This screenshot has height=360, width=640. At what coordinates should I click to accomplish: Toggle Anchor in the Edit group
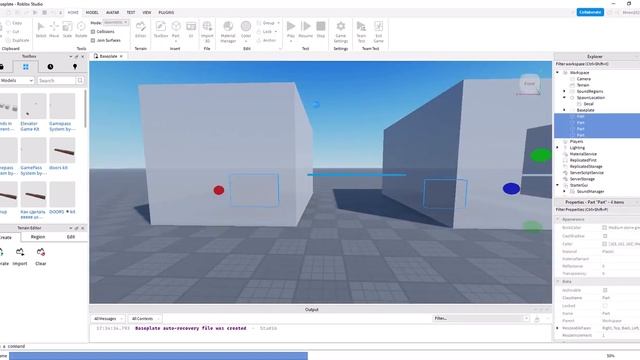[267, 40]
